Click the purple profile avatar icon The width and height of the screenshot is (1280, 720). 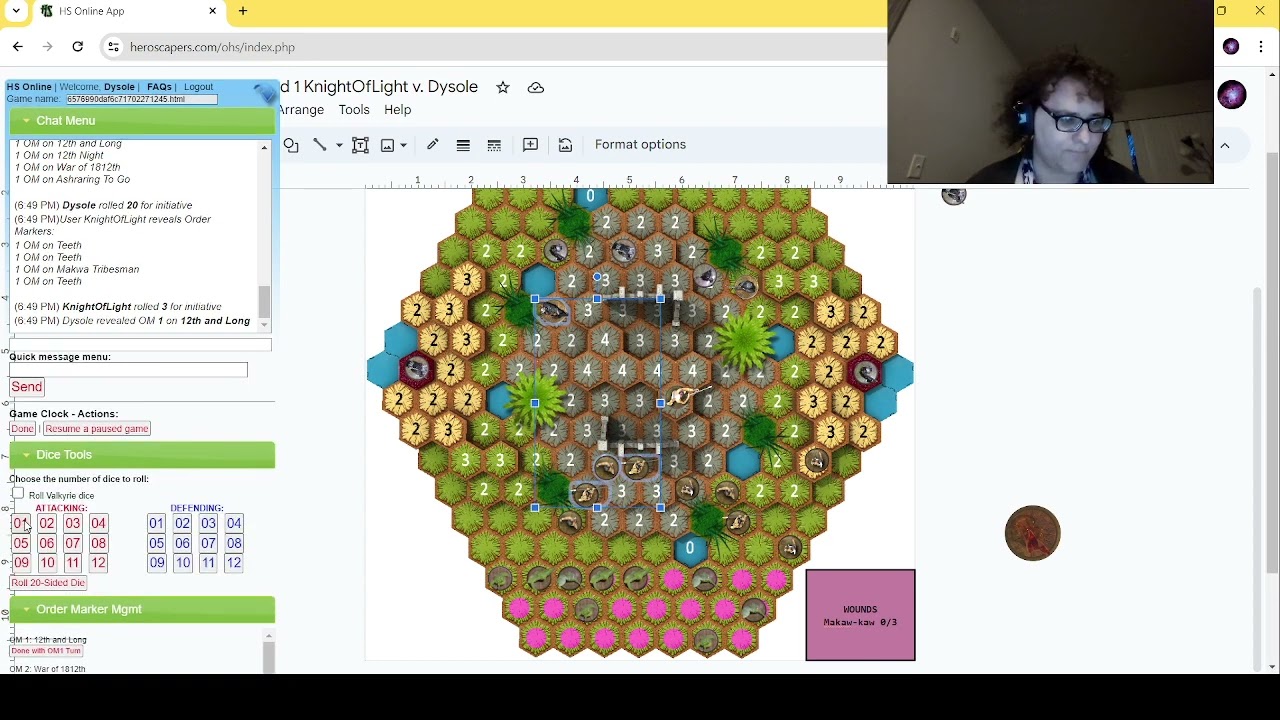(1231, 47)
